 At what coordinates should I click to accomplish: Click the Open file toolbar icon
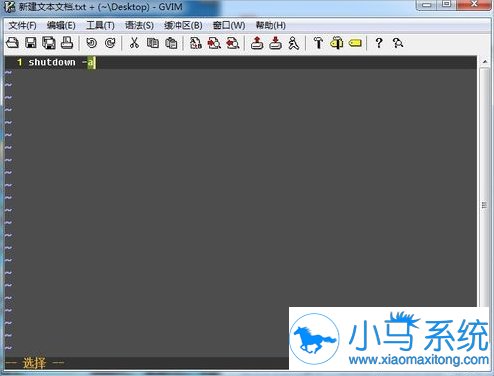click(x=12, y=43)
